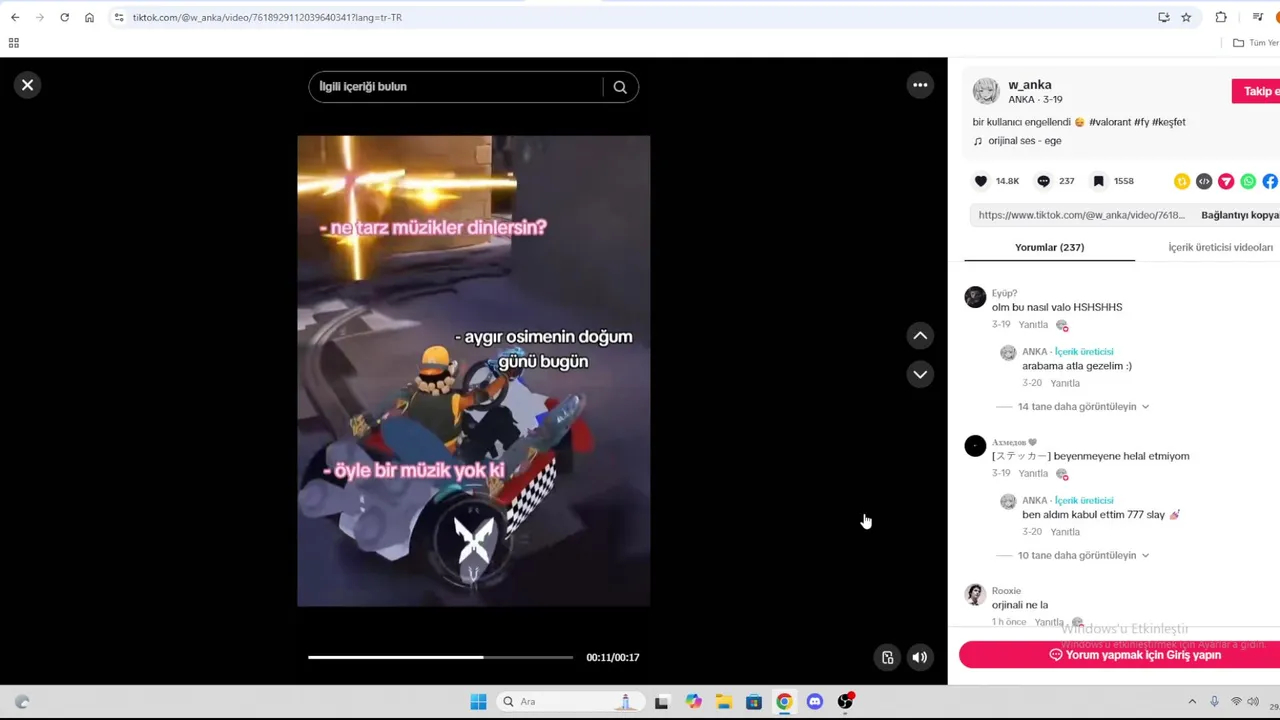Screen dimensions: 1280x720
Task: Open w_anka's profile avatar
Action: (986, 91)
